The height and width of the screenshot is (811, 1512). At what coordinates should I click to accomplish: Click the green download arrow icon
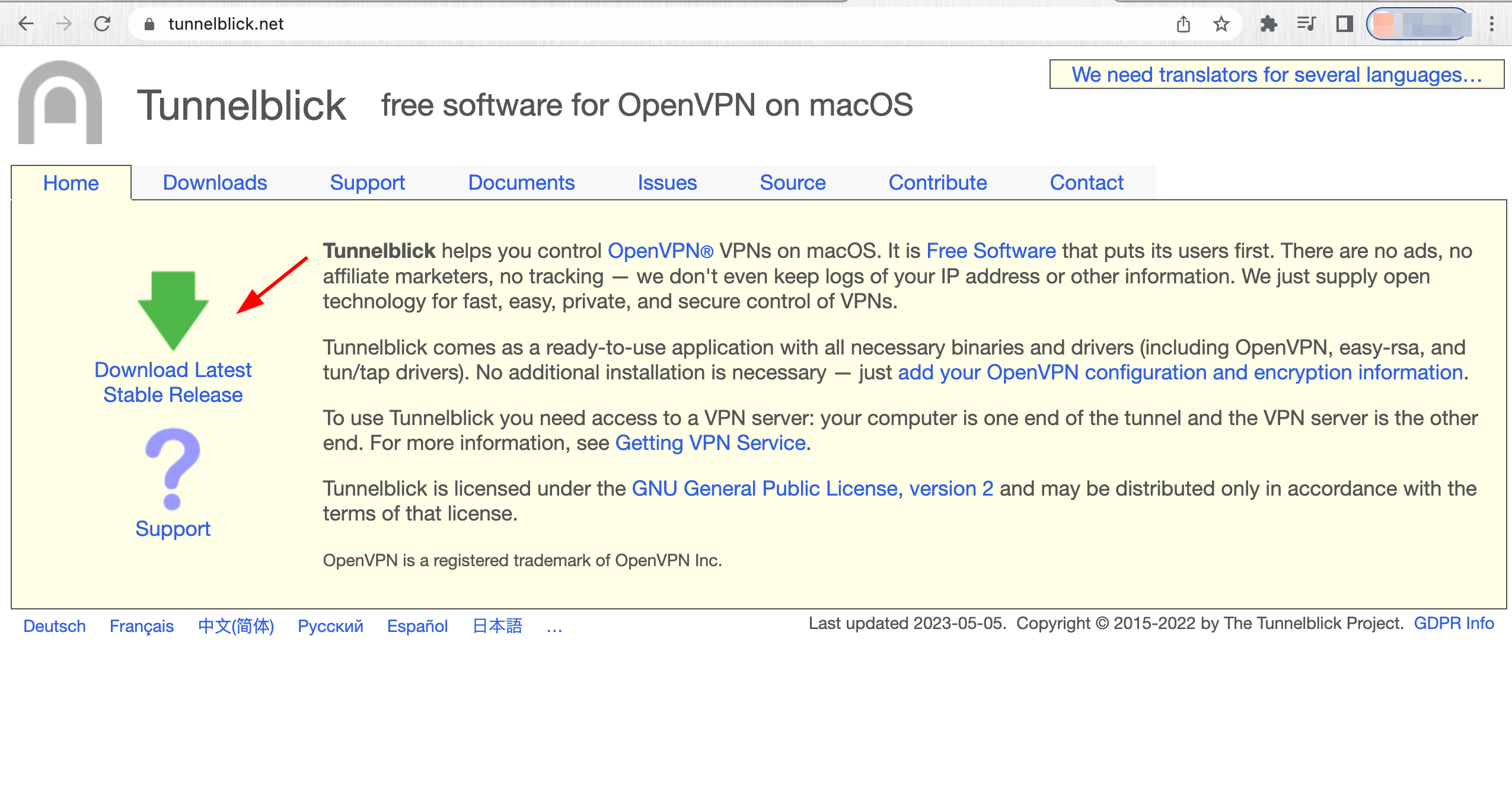173,309
